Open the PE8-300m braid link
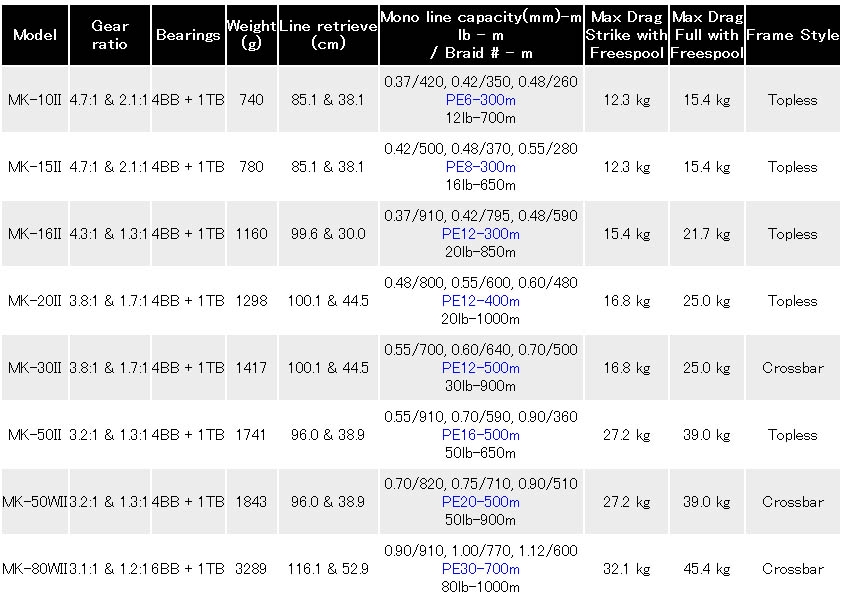The height and width of the screenshot is (601, 841). tap(481, 167)
